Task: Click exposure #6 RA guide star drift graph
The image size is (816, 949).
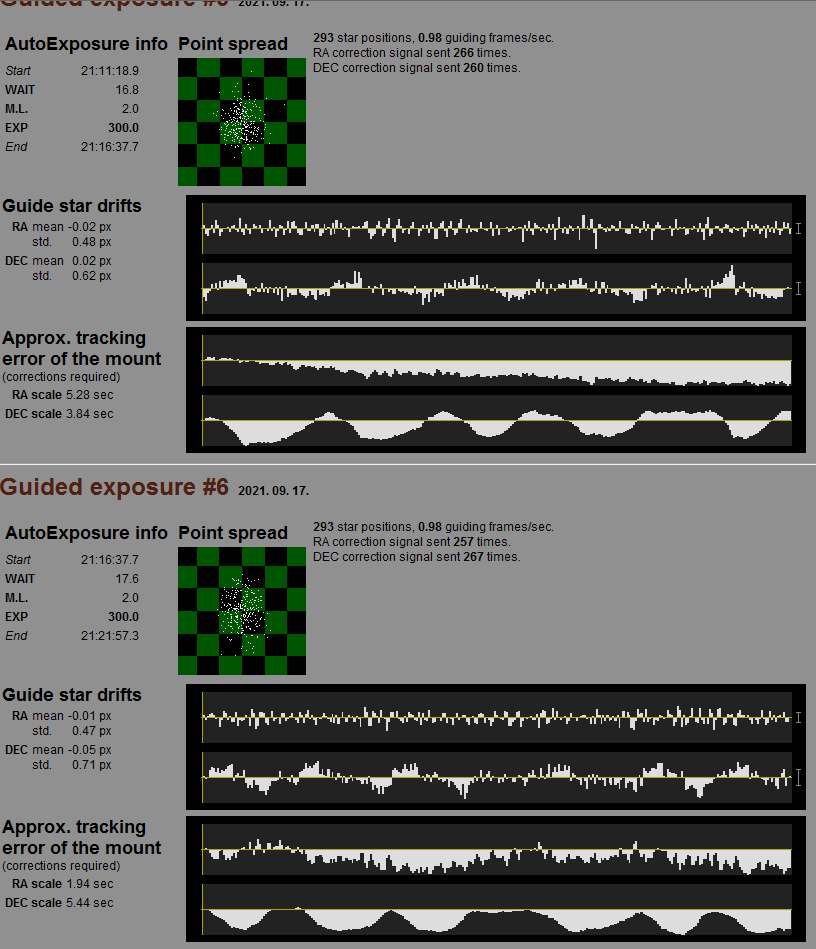Action: 496,717
